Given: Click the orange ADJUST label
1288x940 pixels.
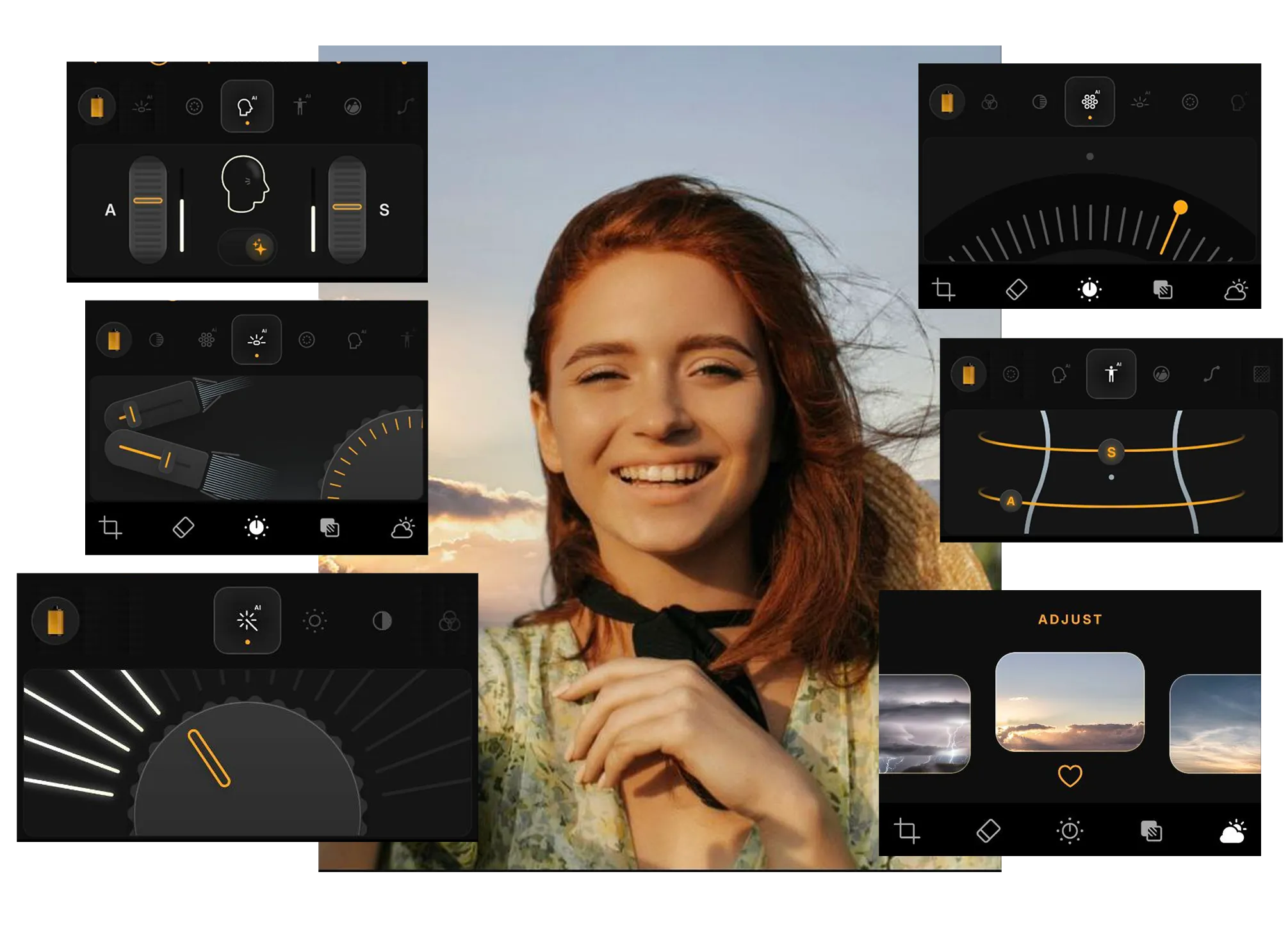Looking at the screenshot, I should [x=1070, y=620].
